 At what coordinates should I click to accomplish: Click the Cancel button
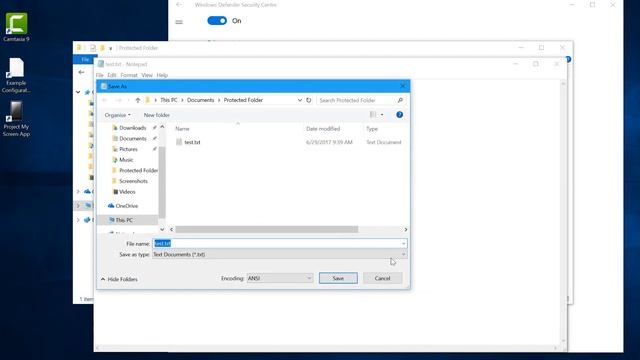click(382, 278)
